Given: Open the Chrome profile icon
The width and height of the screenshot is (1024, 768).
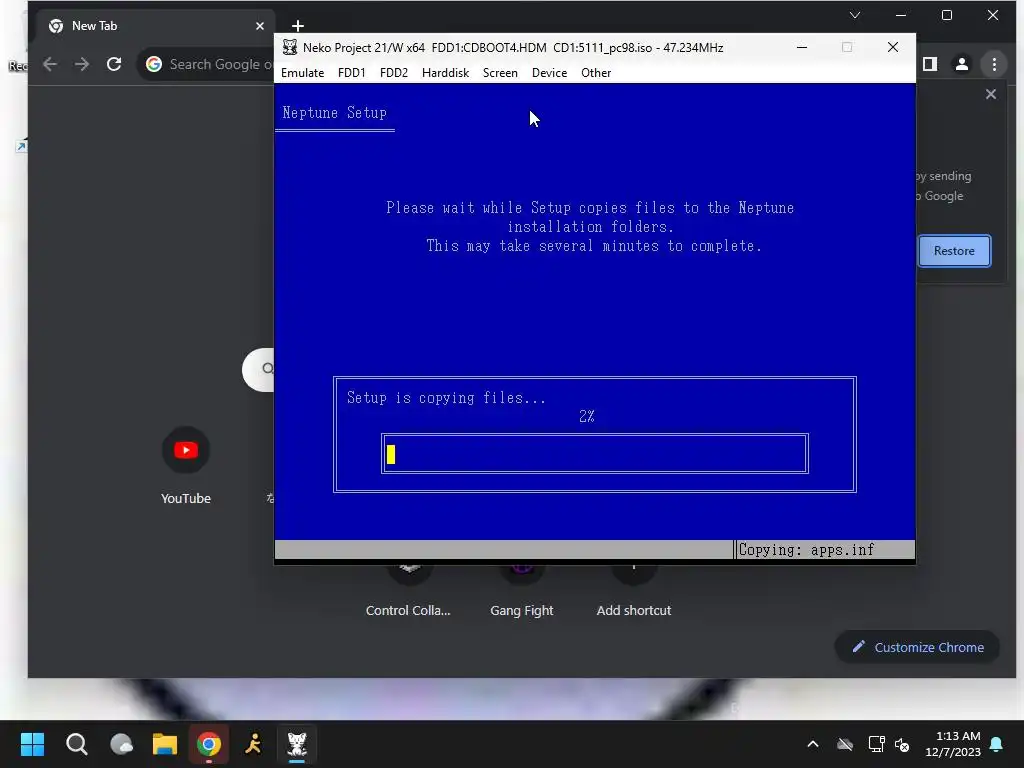Looking at the screenshot, I should coord(962,64).
